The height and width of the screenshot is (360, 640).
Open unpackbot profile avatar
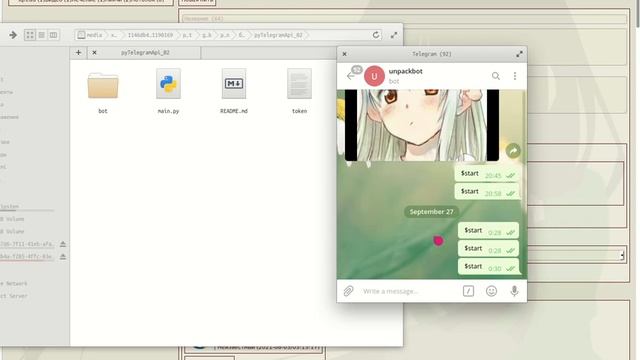click(x=374, y=76)
